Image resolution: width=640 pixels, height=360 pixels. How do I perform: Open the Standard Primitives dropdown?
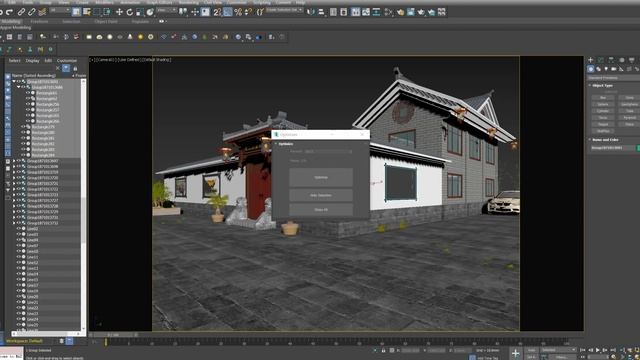pyautogui.click(x=613, y=78)
